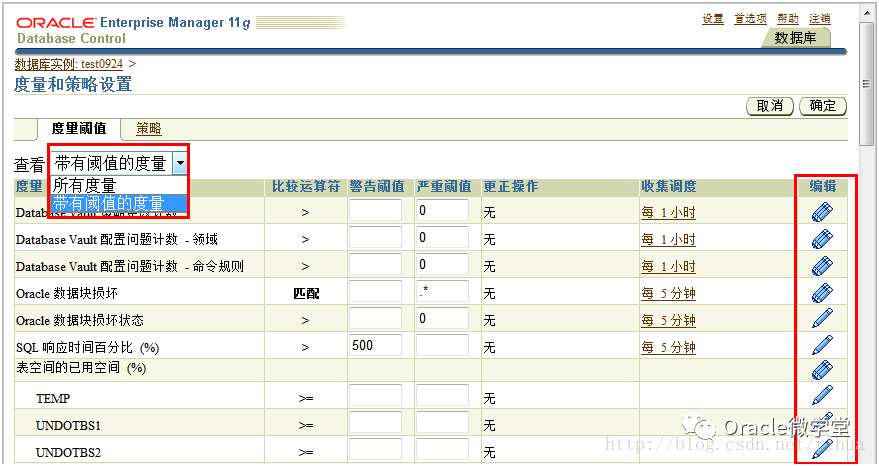
Task: Click critical threshold for Database Vault 命令规则
Action: click(442, 264)
